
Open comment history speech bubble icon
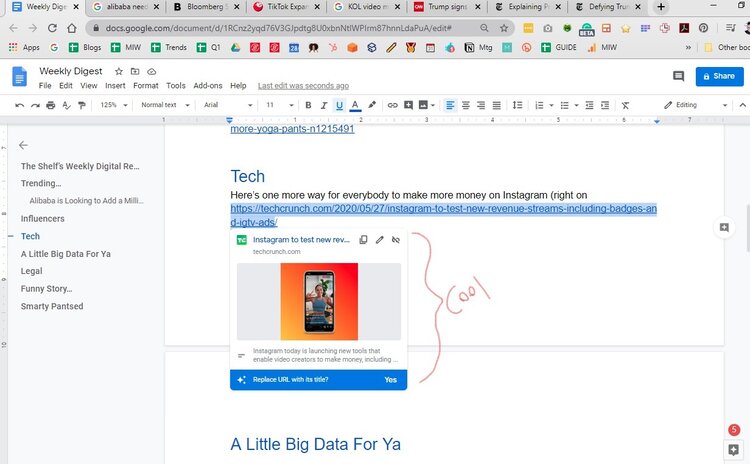point(678,76)
